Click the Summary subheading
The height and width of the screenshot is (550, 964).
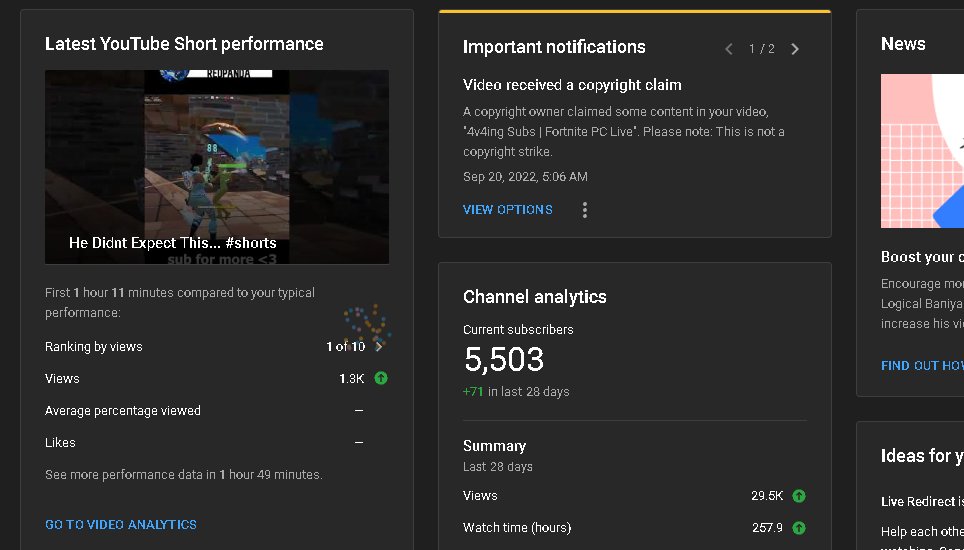coord(494,446)
